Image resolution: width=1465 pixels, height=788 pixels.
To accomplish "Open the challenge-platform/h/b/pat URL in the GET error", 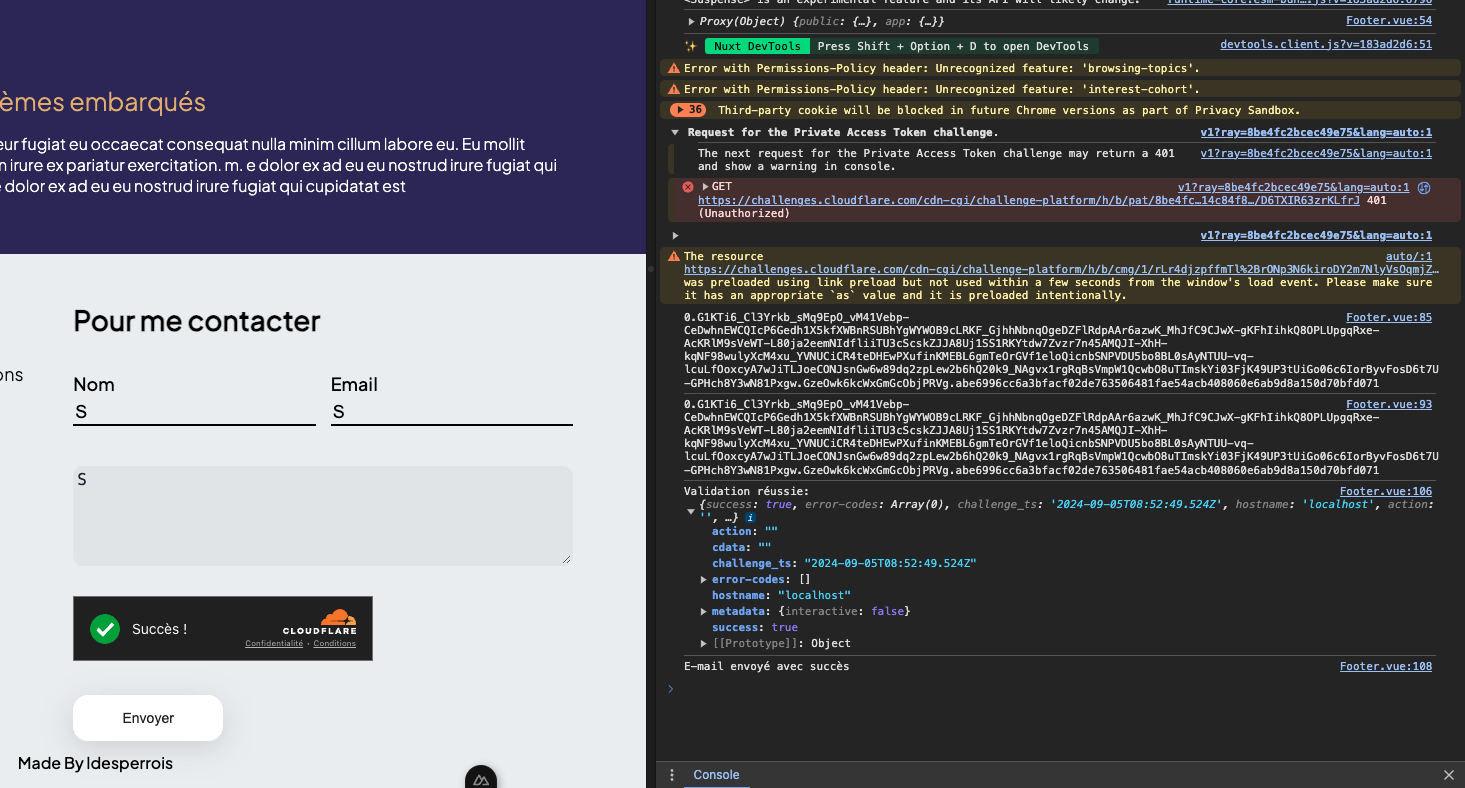I will 1029,200.
